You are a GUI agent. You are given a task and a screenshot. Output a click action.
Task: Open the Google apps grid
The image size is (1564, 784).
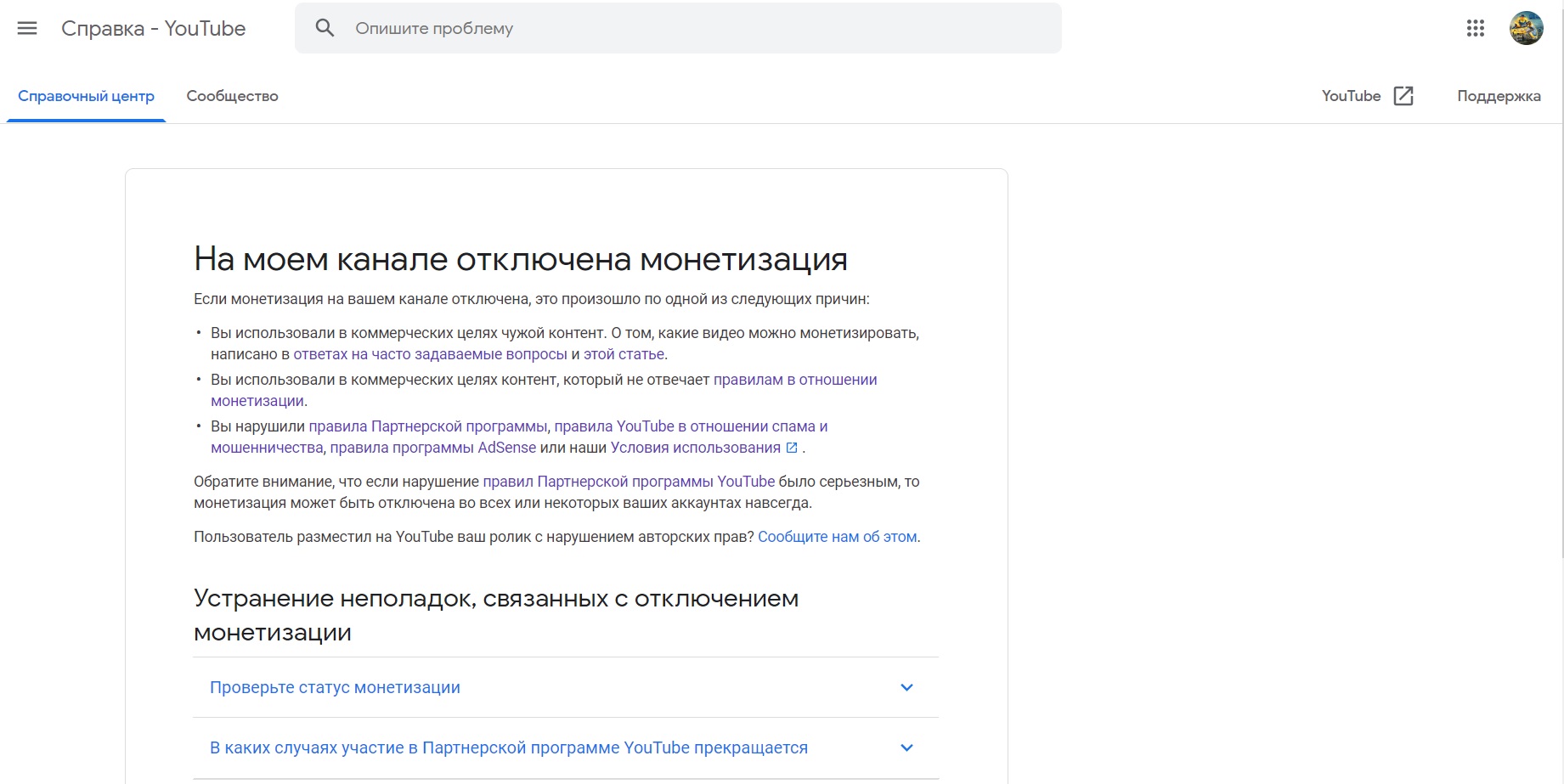1476,28
